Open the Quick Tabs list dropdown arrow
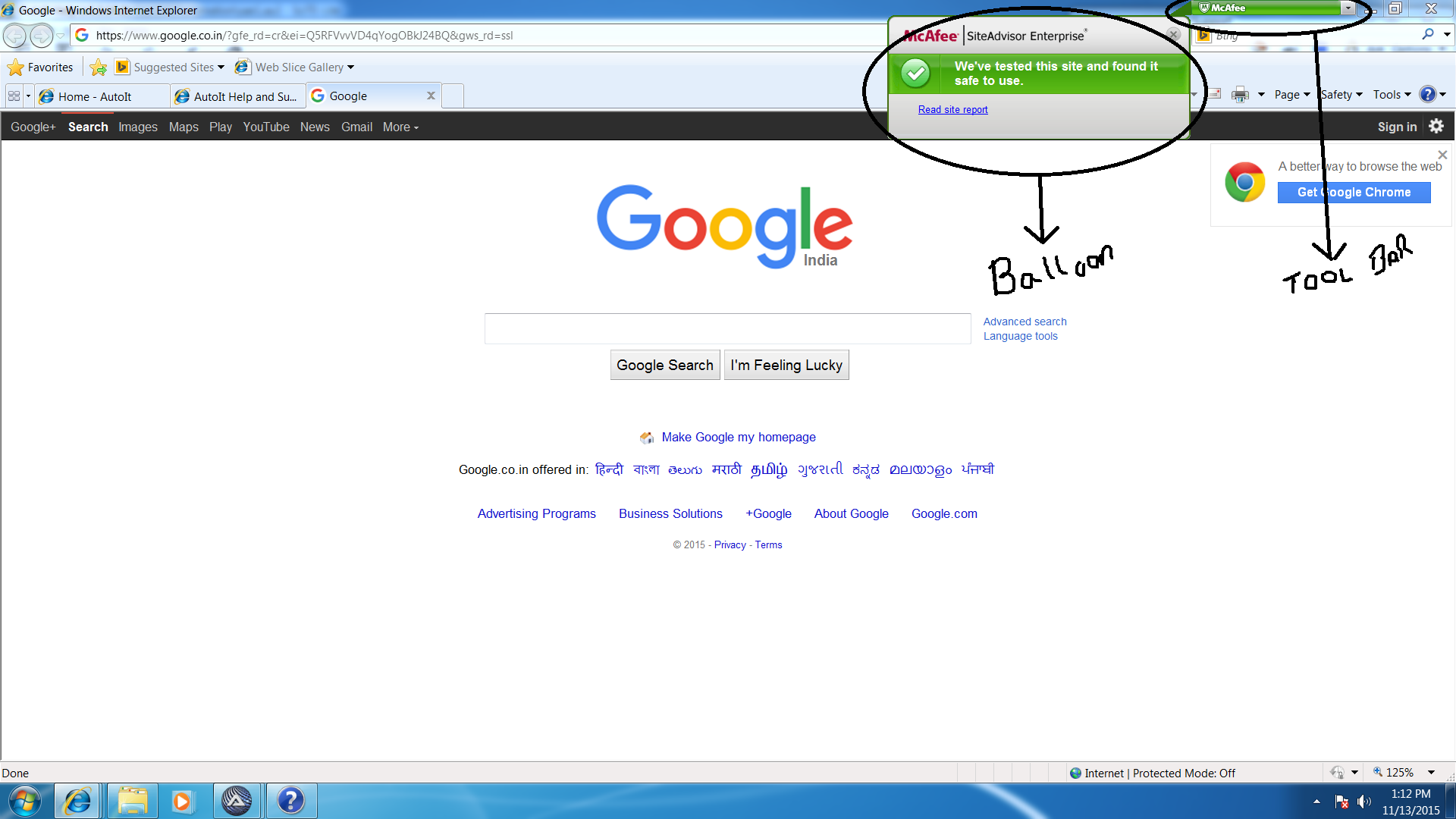This screenshot has width=1456, height=819. pyautogui.click(x=28, y=96)
